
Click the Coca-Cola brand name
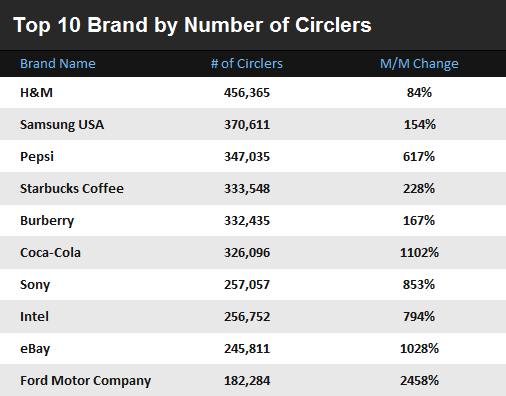50,252
